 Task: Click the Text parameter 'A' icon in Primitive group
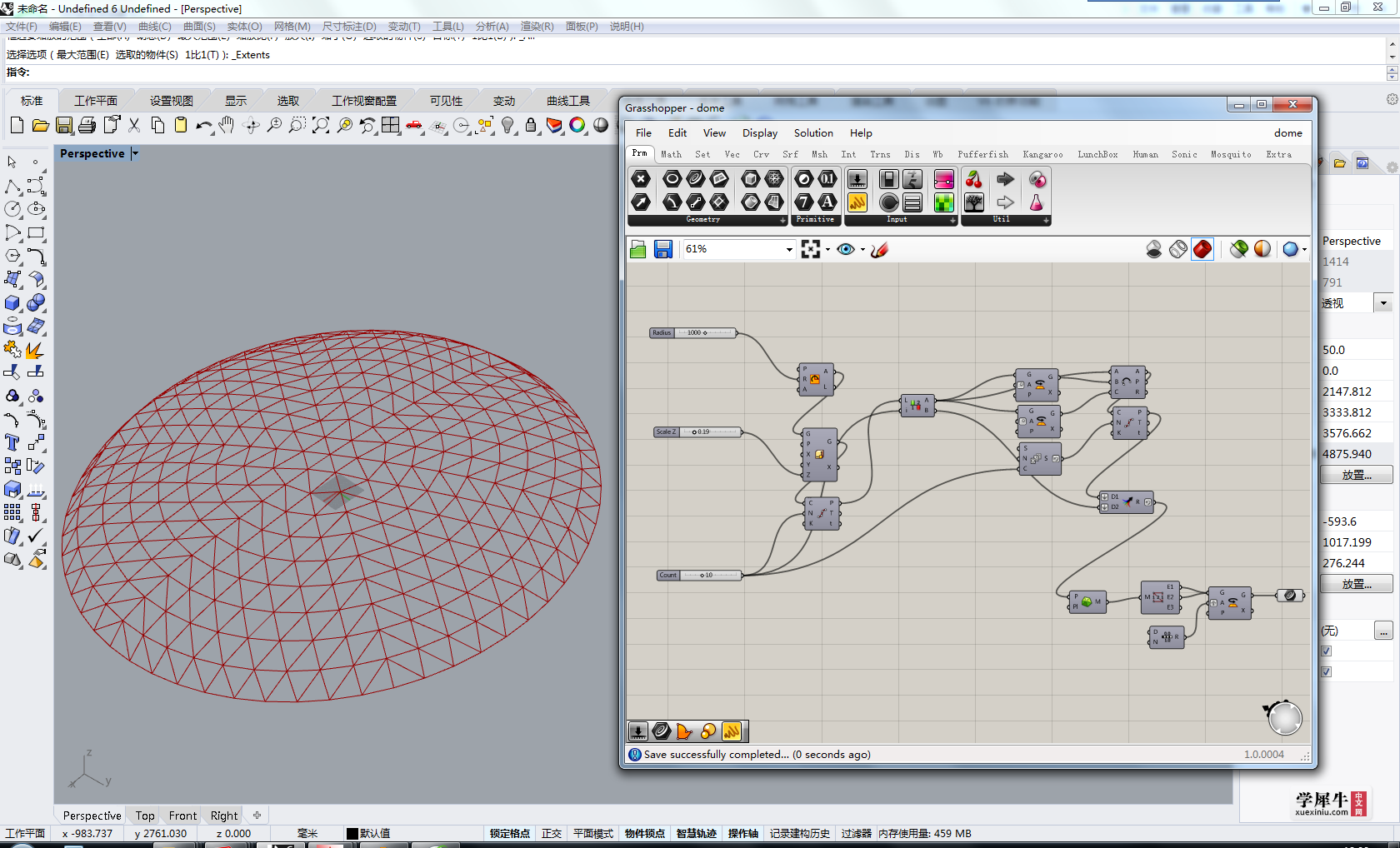(827, 202)
